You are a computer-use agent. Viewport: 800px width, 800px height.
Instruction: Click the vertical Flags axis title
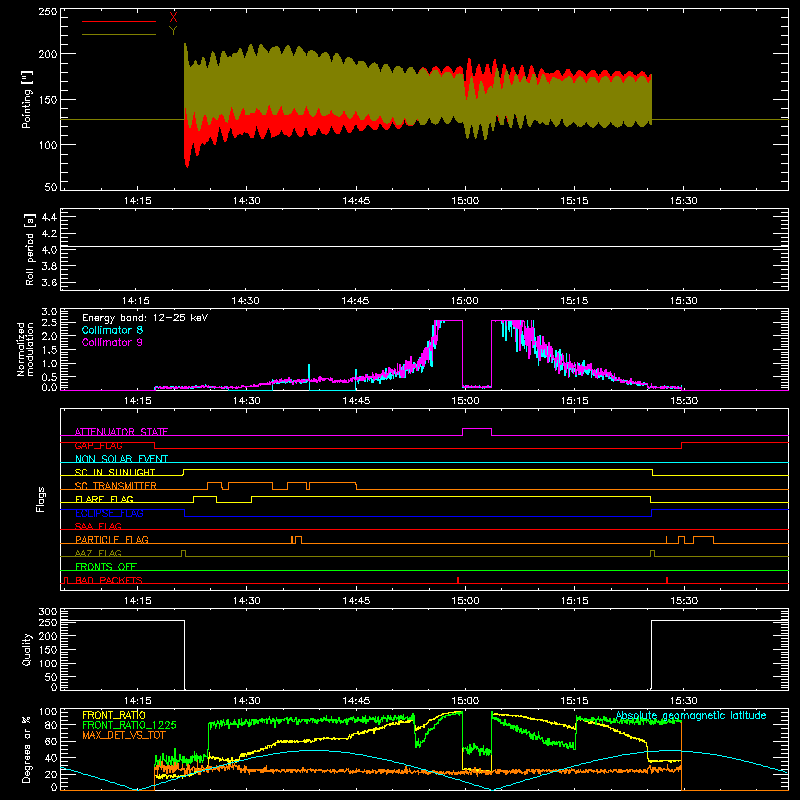pyautogui.click(x=41, y=499)
